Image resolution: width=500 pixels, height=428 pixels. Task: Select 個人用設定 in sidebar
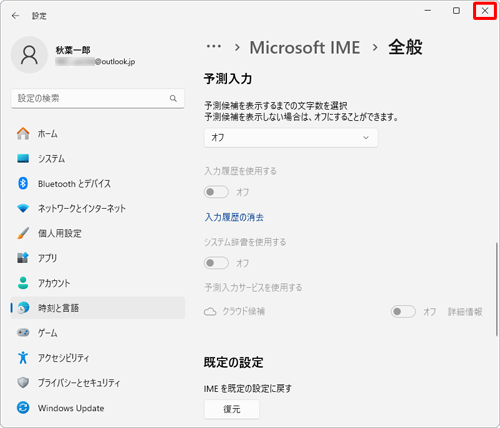(98, 233)
